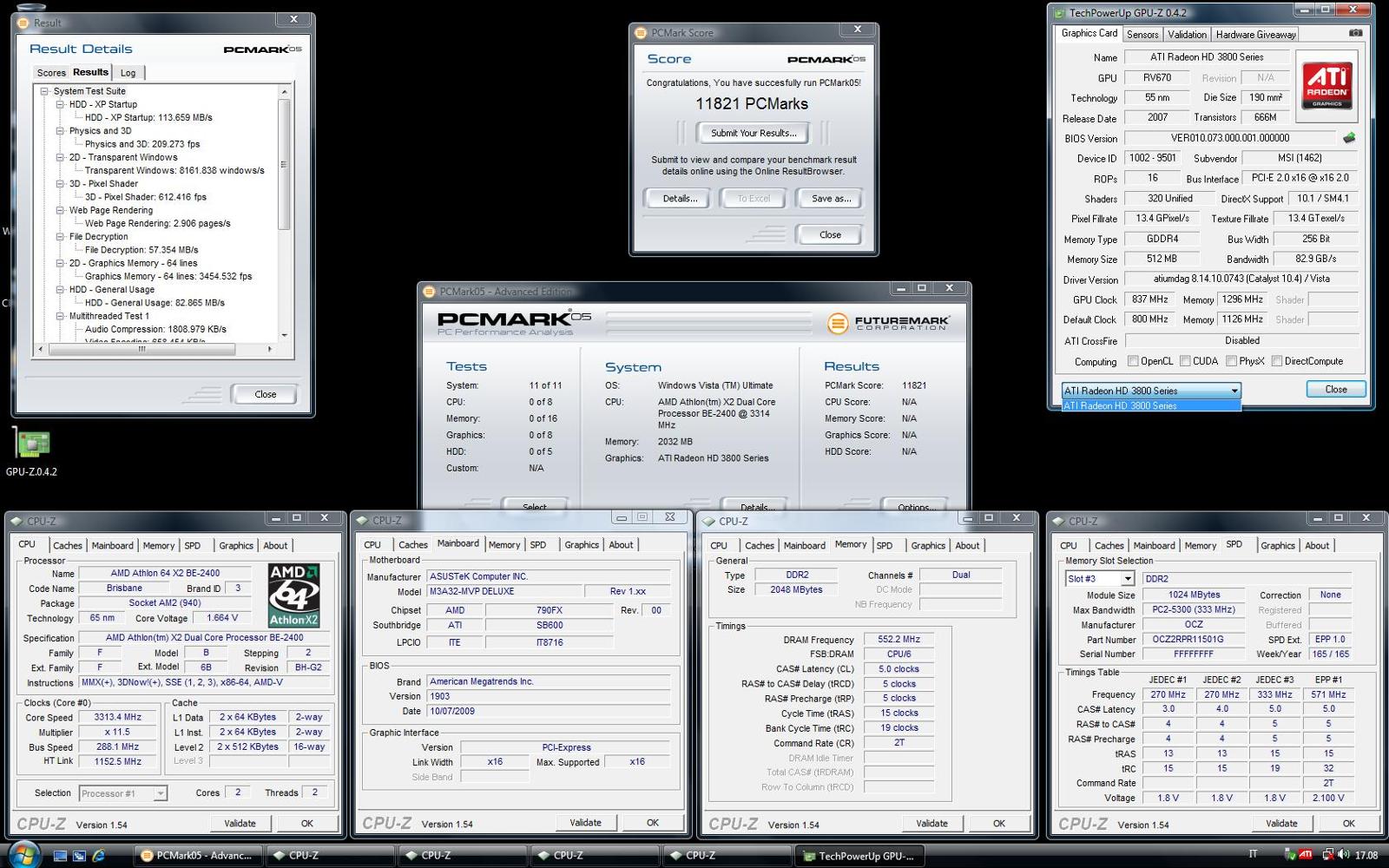Click the network tray icon
This screenshot has width=1389, height=868.
(1327, 855)
